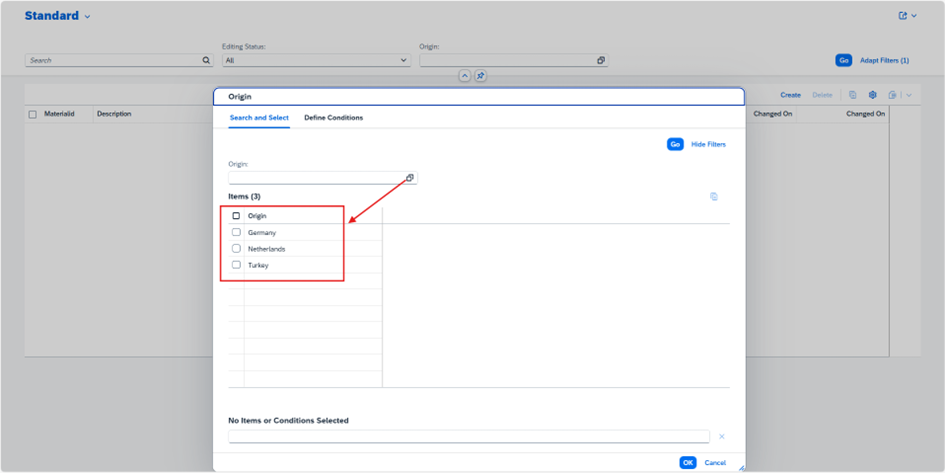Collapse the filter header with chevron
The height and width of the screenshot is (473, 945).
point(464,76)
